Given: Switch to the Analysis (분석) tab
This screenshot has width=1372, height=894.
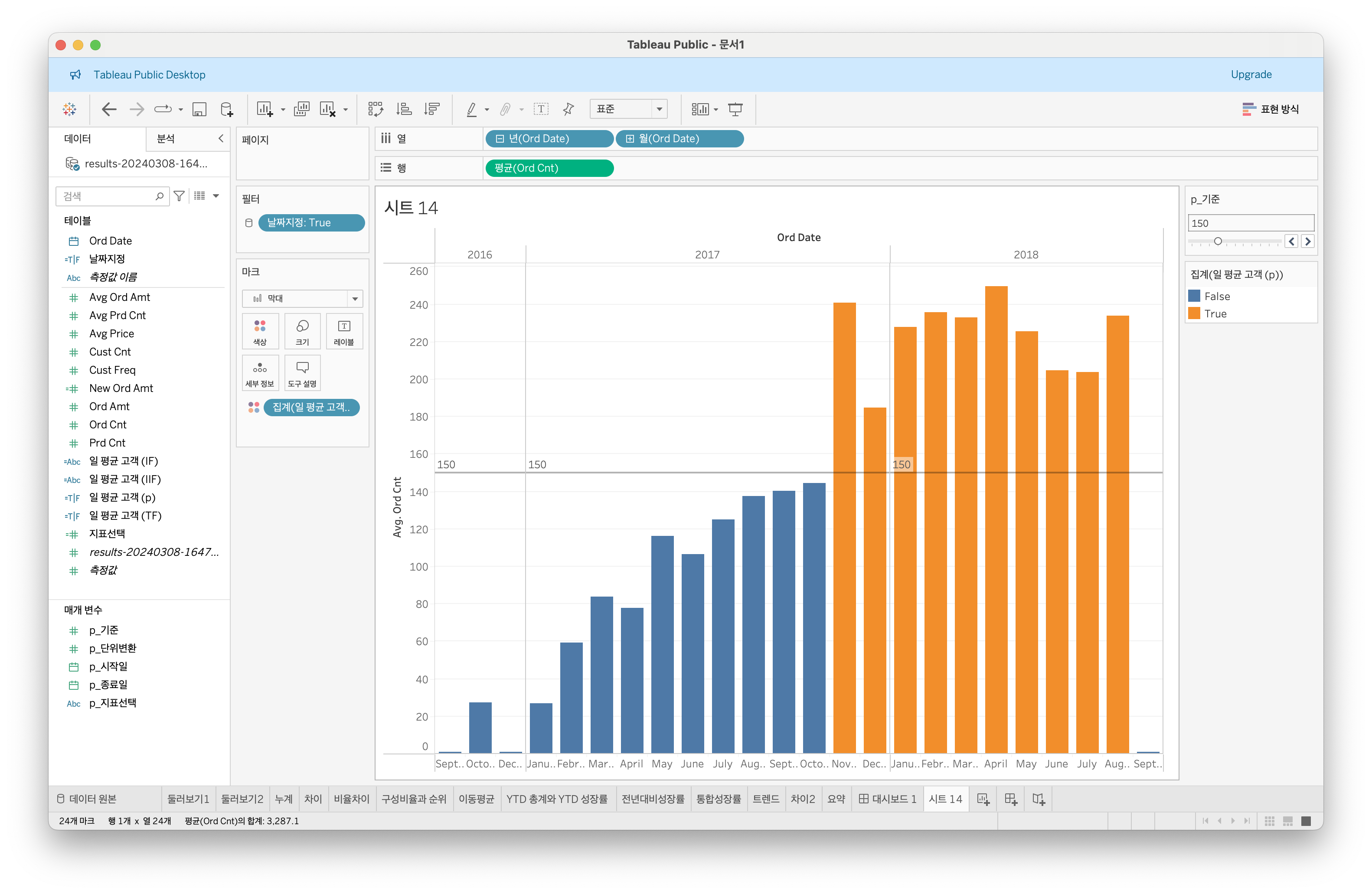Looking at the screenshot, I should pos(166,138).
